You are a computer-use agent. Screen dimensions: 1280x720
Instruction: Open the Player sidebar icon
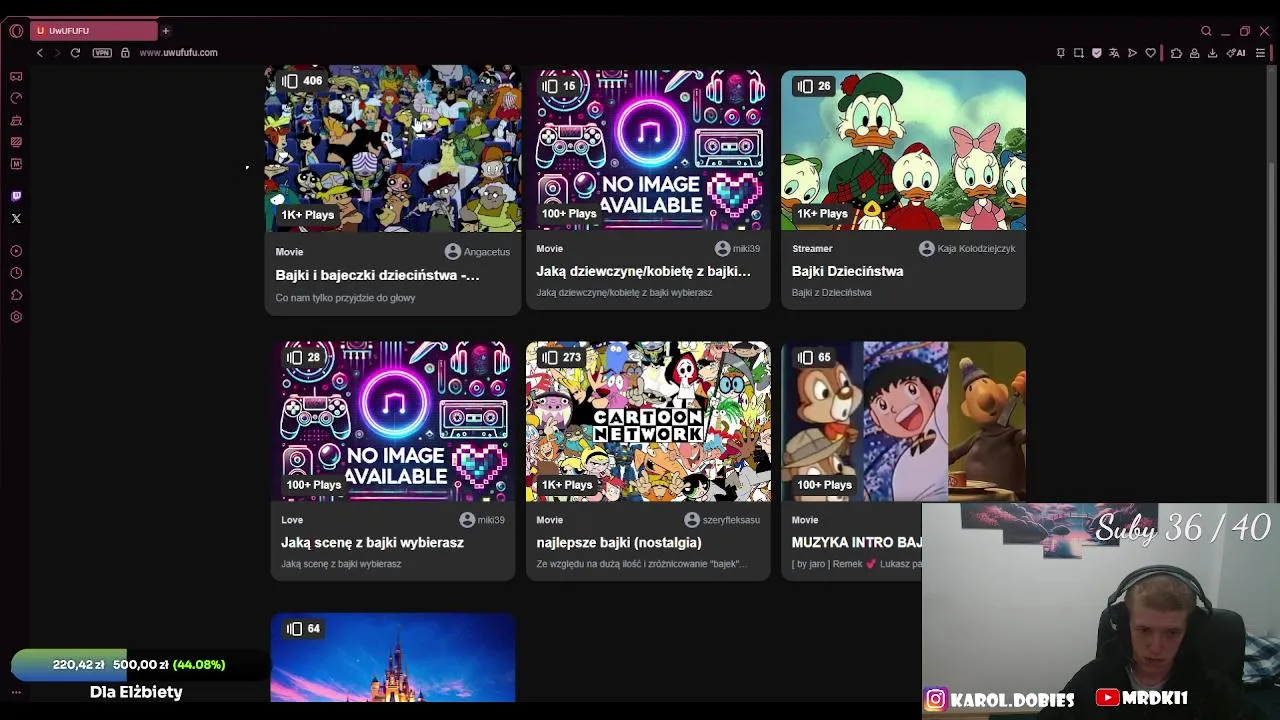[16, 251]
